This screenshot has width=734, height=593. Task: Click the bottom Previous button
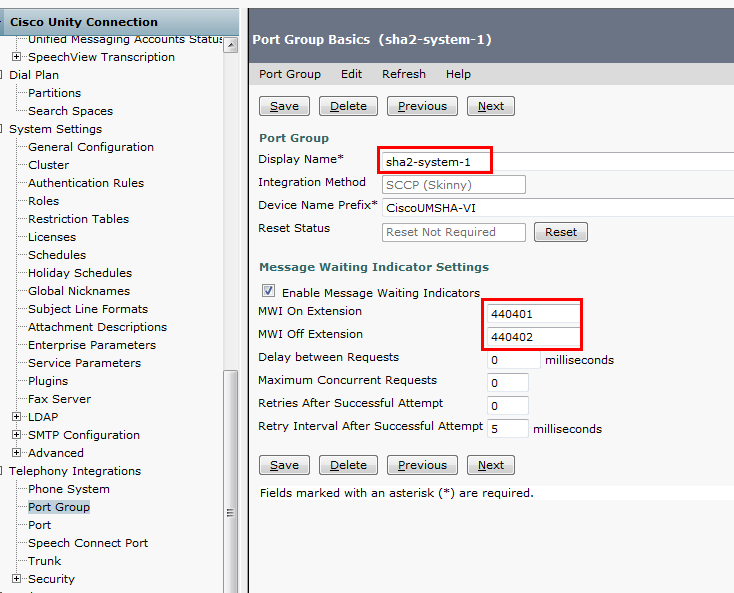422,465
